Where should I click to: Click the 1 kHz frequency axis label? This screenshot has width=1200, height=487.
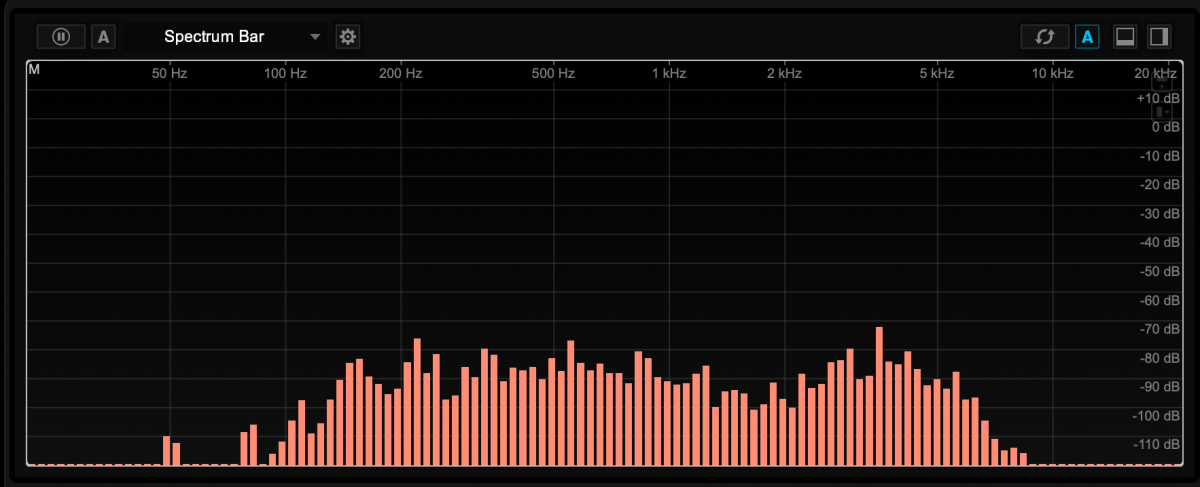coord(668,74)
